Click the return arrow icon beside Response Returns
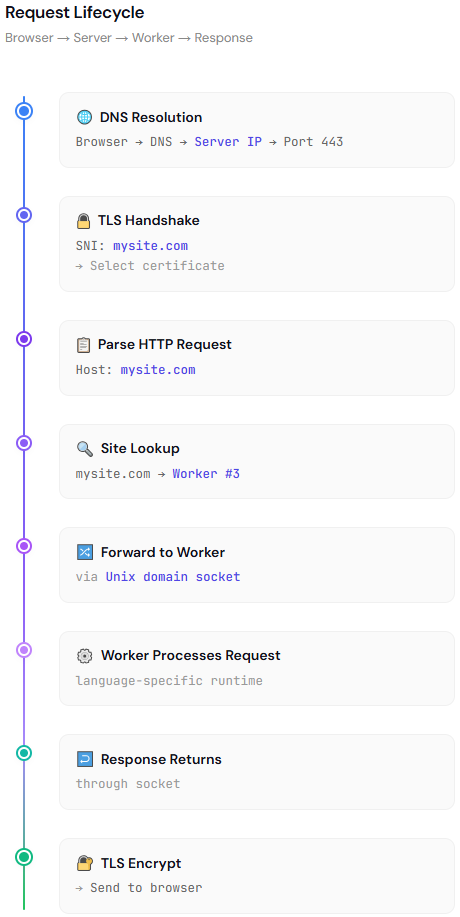 (85, 759)
